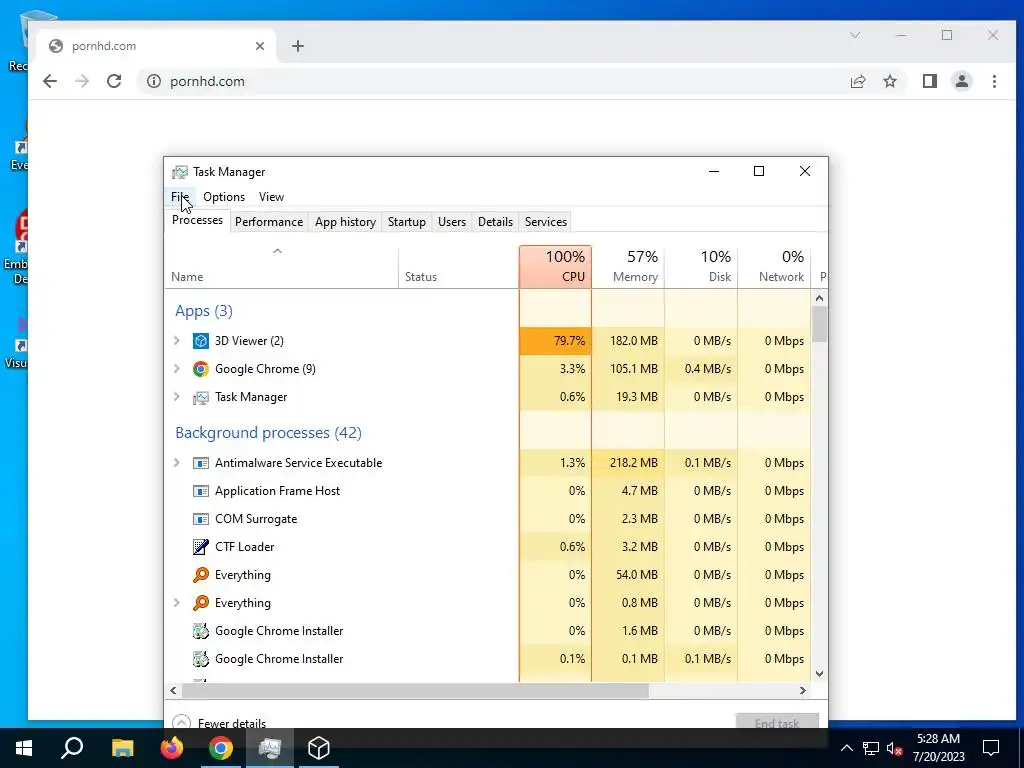Bookmark this tab with the star icon

pos(889,81)
